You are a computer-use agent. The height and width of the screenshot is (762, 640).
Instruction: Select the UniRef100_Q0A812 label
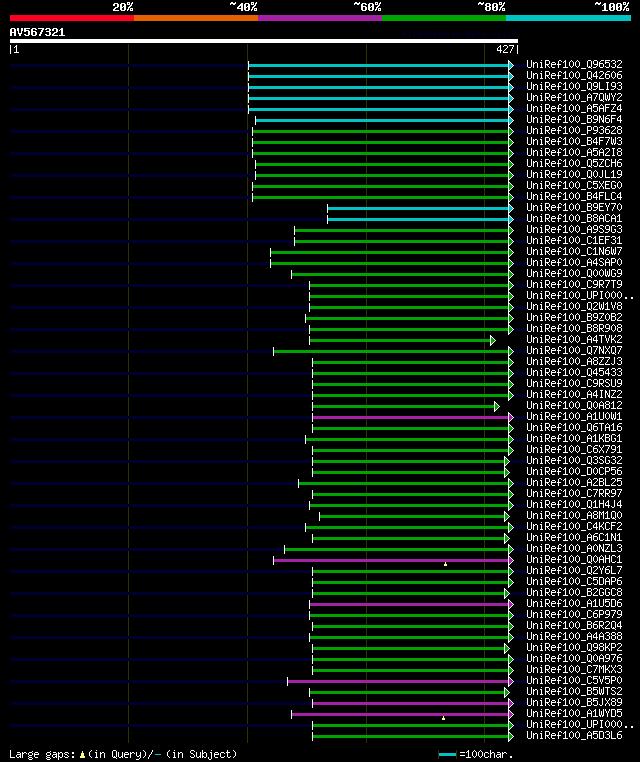point(574,405)
